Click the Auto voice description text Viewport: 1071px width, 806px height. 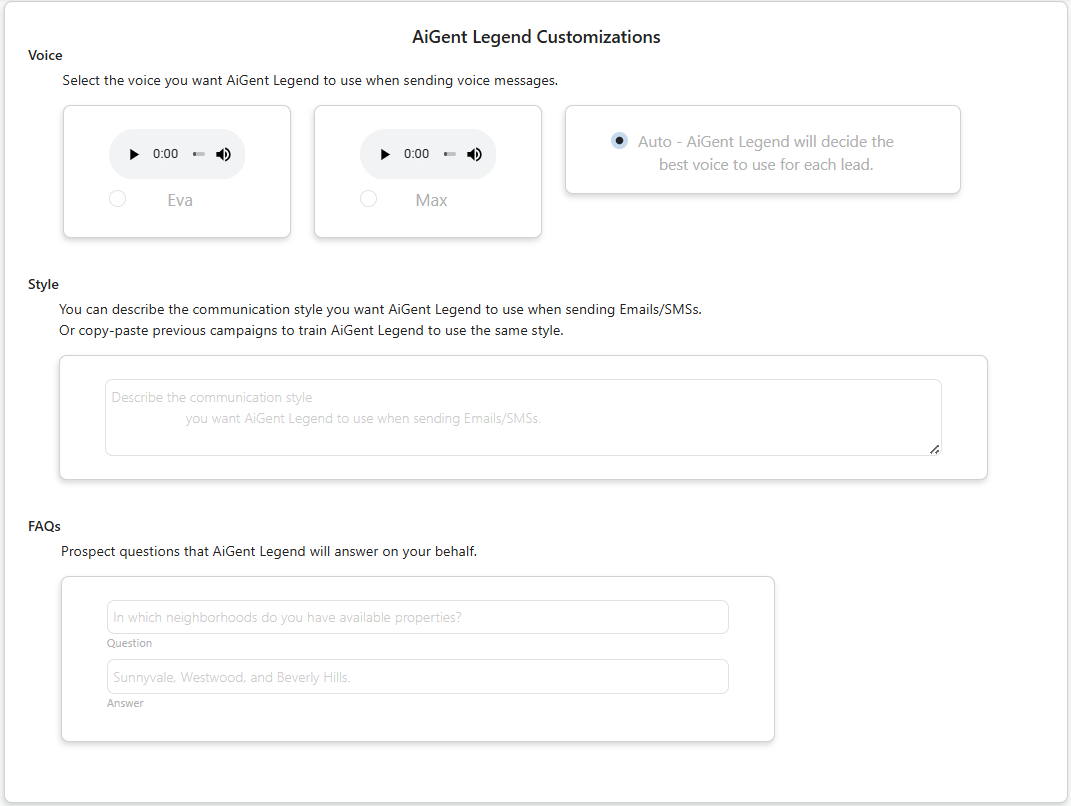coord(766,153)
